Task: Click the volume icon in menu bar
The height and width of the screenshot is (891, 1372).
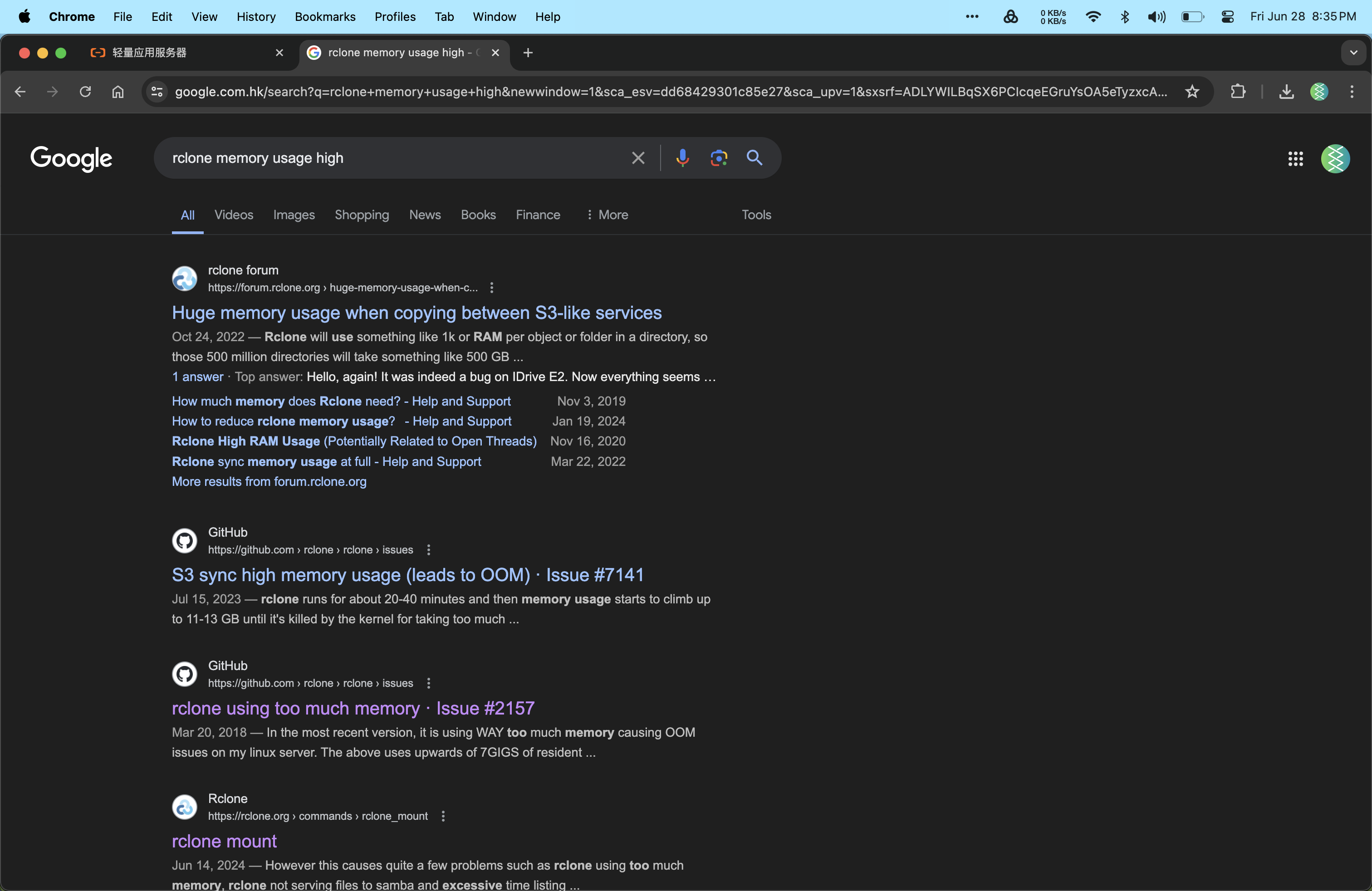Action: (x=1156, y=17)
